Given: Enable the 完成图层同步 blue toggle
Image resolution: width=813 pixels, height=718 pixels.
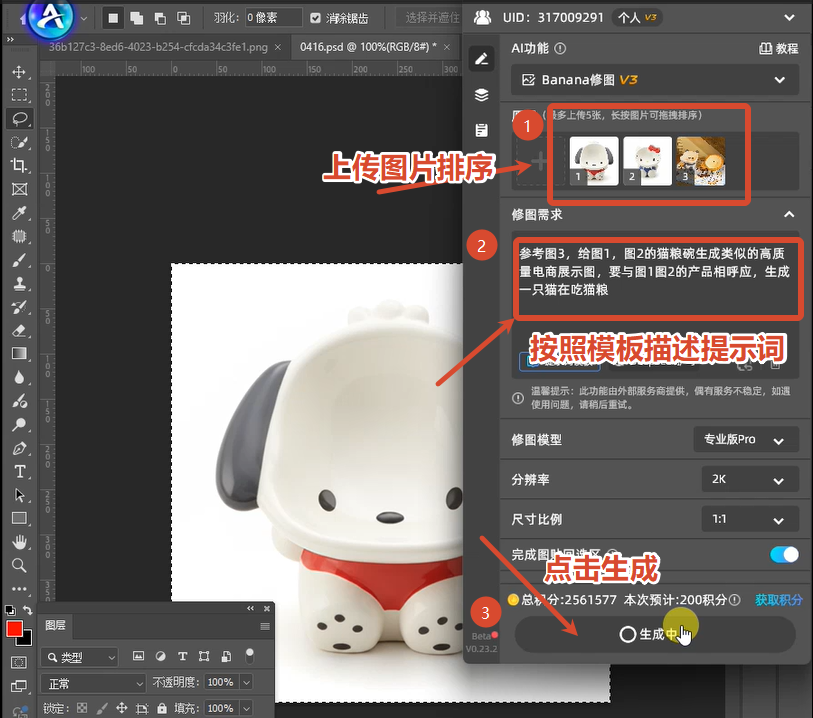Looking at the screenshot, I should 783,554.
